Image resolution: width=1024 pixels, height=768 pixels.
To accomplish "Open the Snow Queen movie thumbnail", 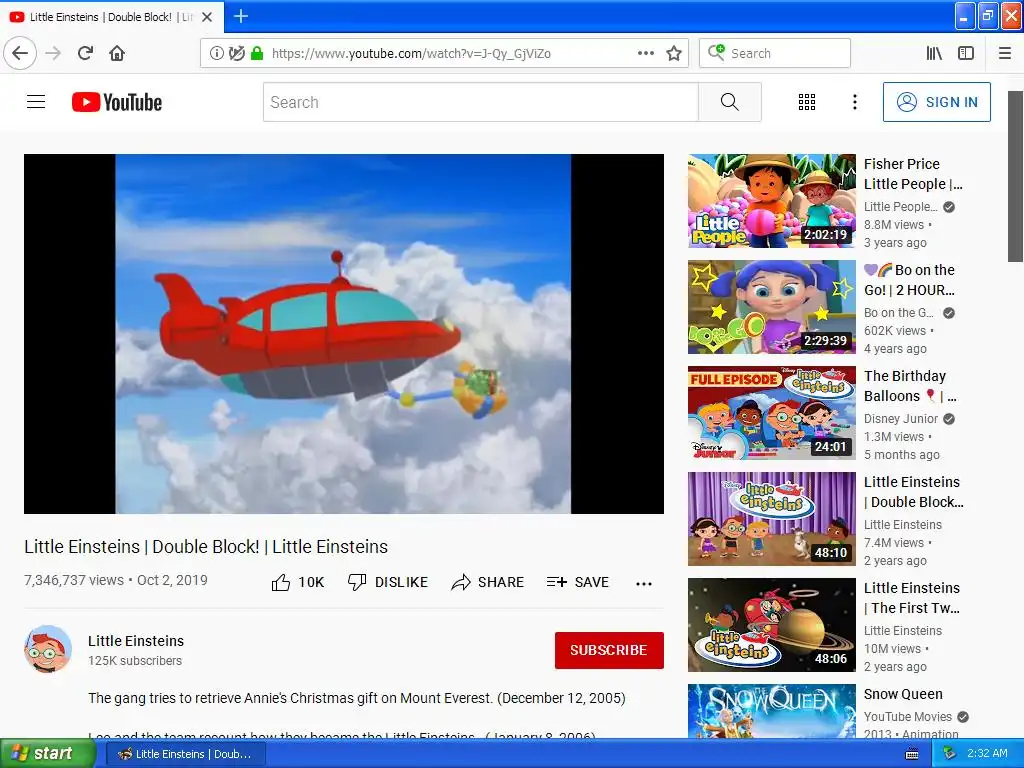I will 771,711.
